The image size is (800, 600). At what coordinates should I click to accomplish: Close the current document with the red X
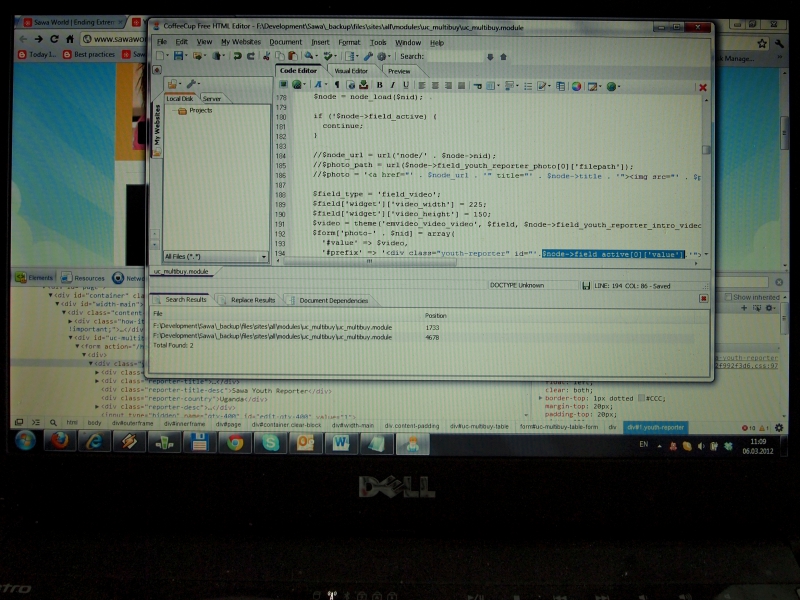pyautogui.click(x=702, y=87)
